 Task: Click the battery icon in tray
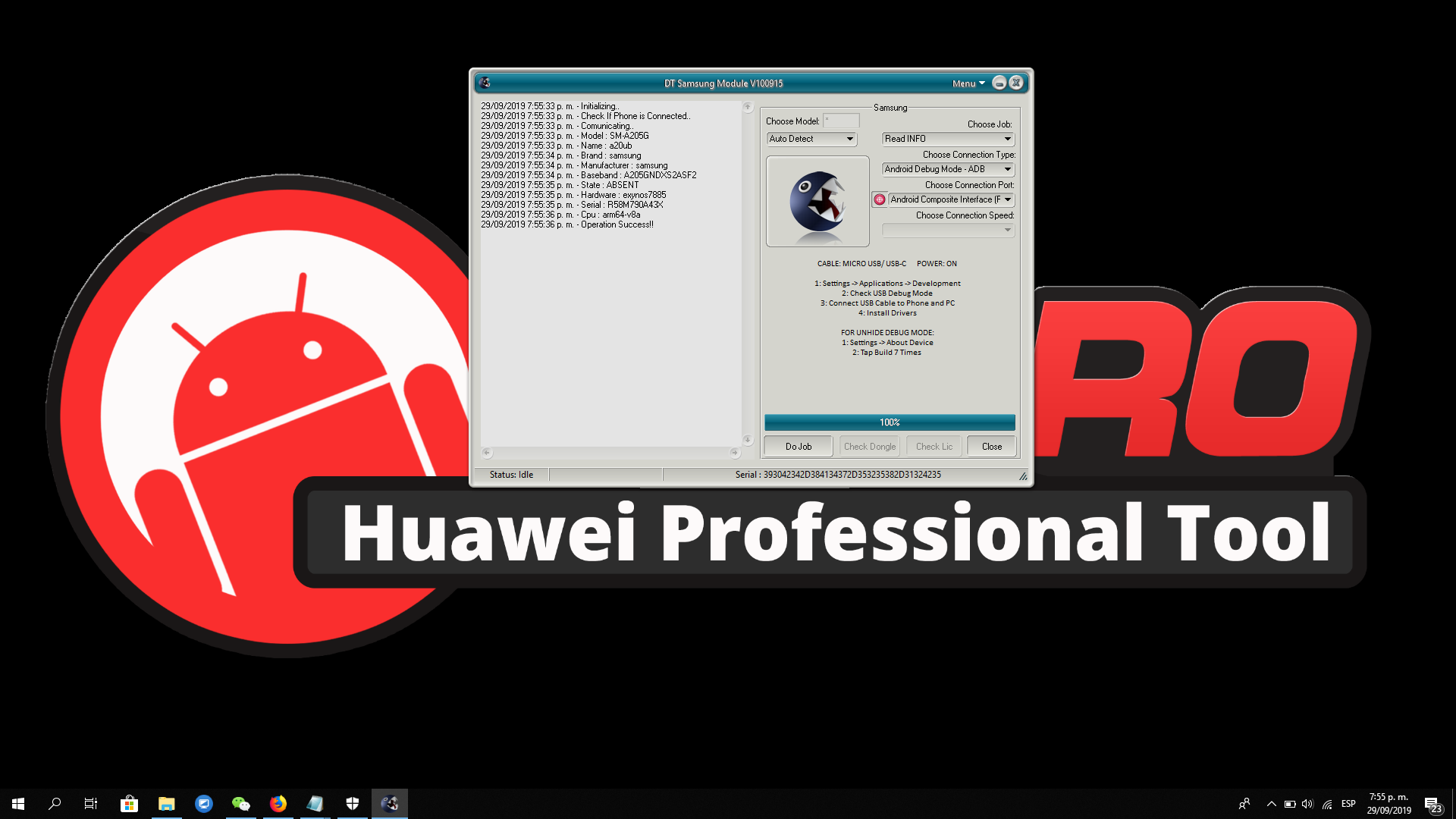coord(1290,804)
